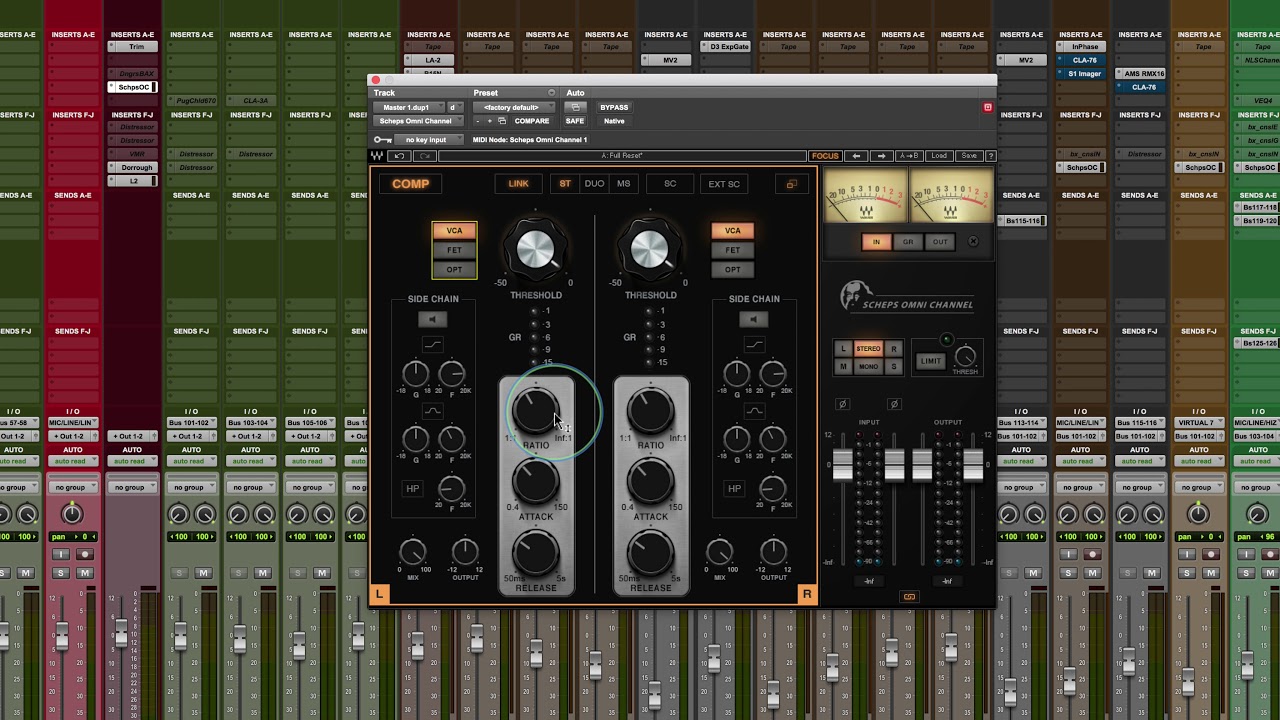This screenshot has height=720, width=1280.
Task: Open Waves help question mark button
Action: 990,156
